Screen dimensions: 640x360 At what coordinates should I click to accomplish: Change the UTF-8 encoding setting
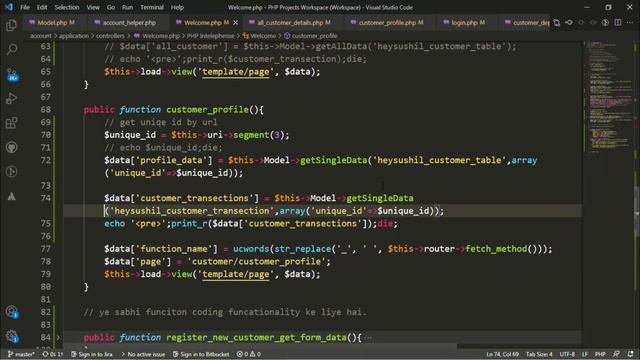[567, 354]
